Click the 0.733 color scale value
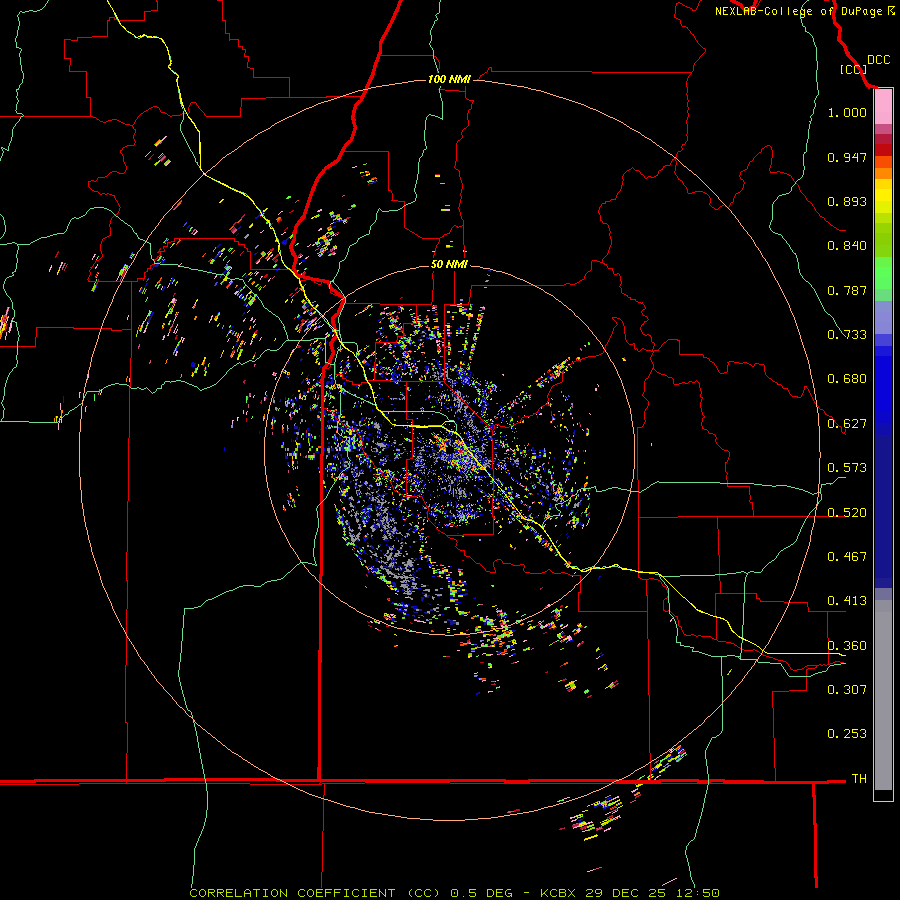Image resolution: width=900 pixels, height=900 pixels. (x=847, y=335)
